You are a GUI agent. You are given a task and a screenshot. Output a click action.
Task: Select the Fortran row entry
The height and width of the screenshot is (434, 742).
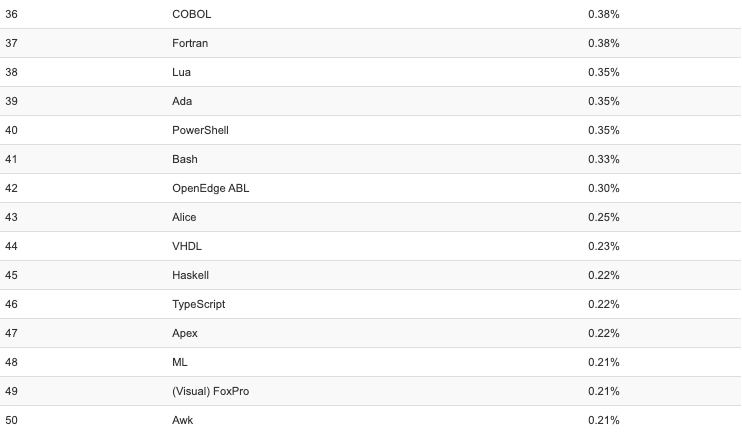[x=190, y=44]
